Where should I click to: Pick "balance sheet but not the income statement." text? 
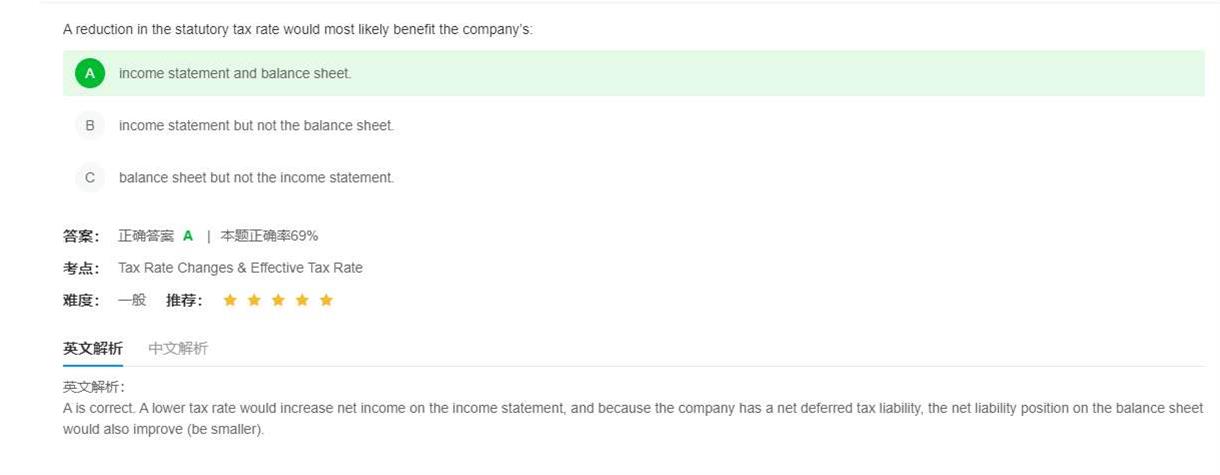[256, 177]
